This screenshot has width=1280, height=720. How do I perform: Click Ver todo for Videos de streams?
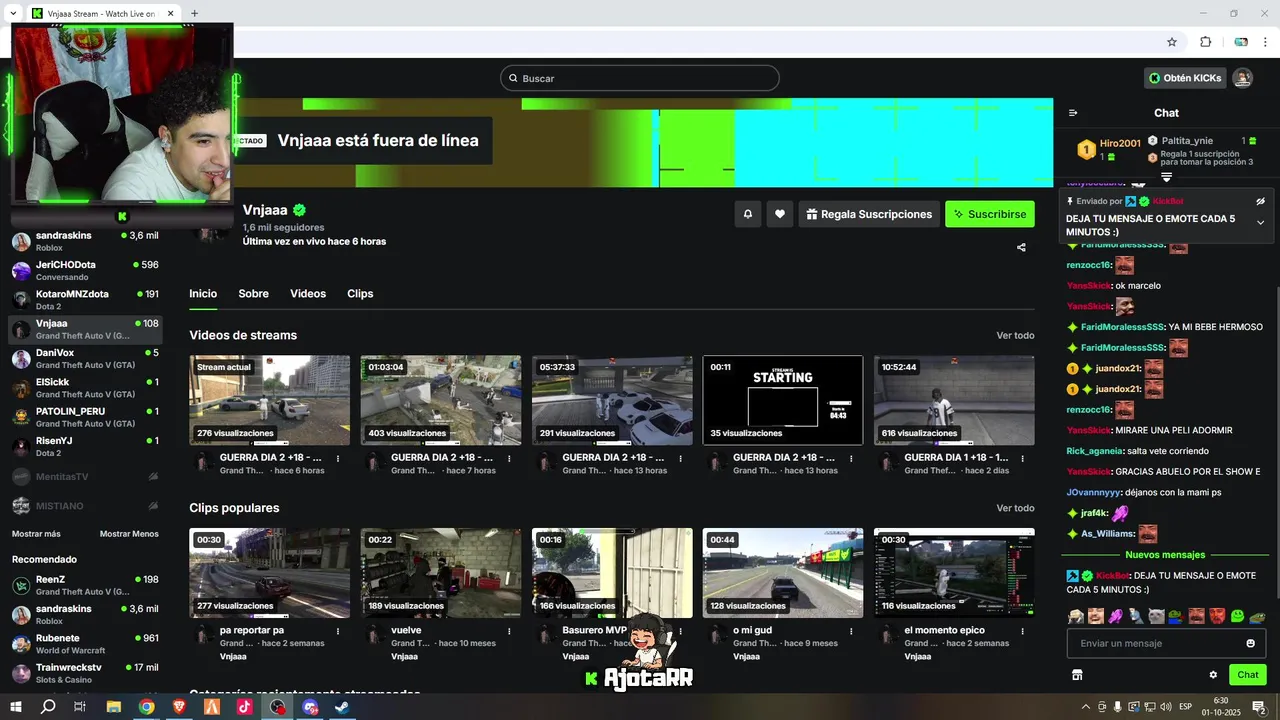pyautogui.click(x=1015, y=336)
